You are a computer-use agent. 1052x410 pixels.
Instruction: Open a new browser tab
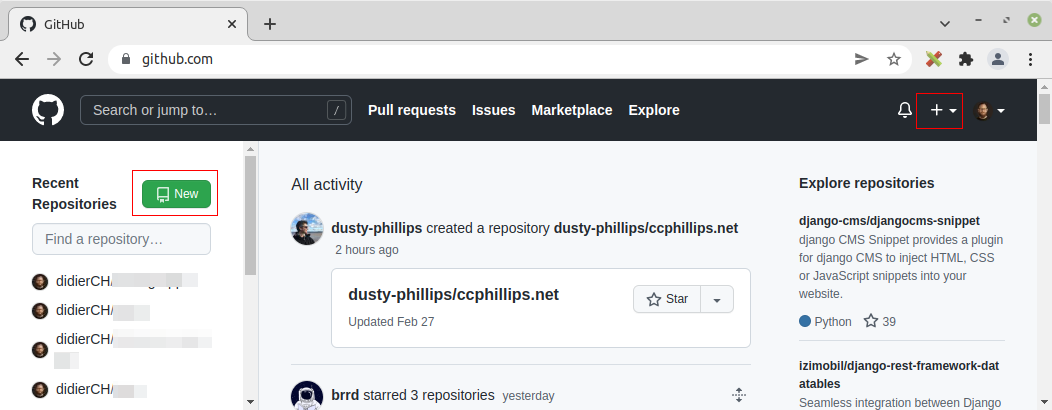click(x=270, y=24)
